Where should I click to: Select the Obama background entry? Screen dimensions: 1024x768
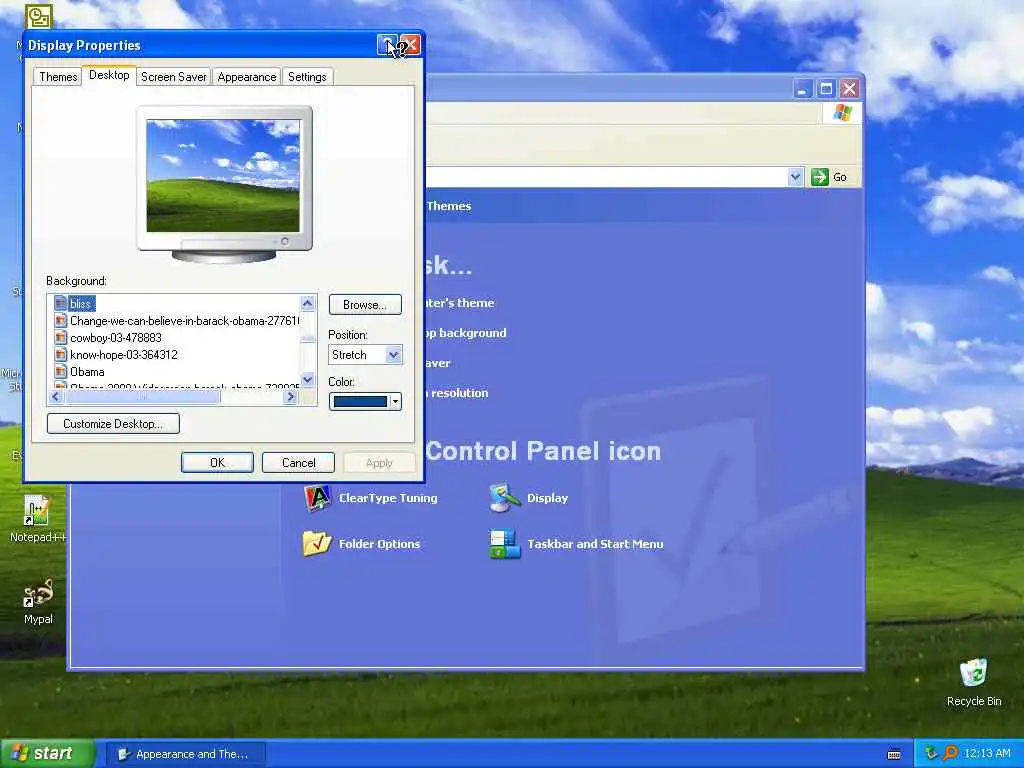(x=87, y=371)
